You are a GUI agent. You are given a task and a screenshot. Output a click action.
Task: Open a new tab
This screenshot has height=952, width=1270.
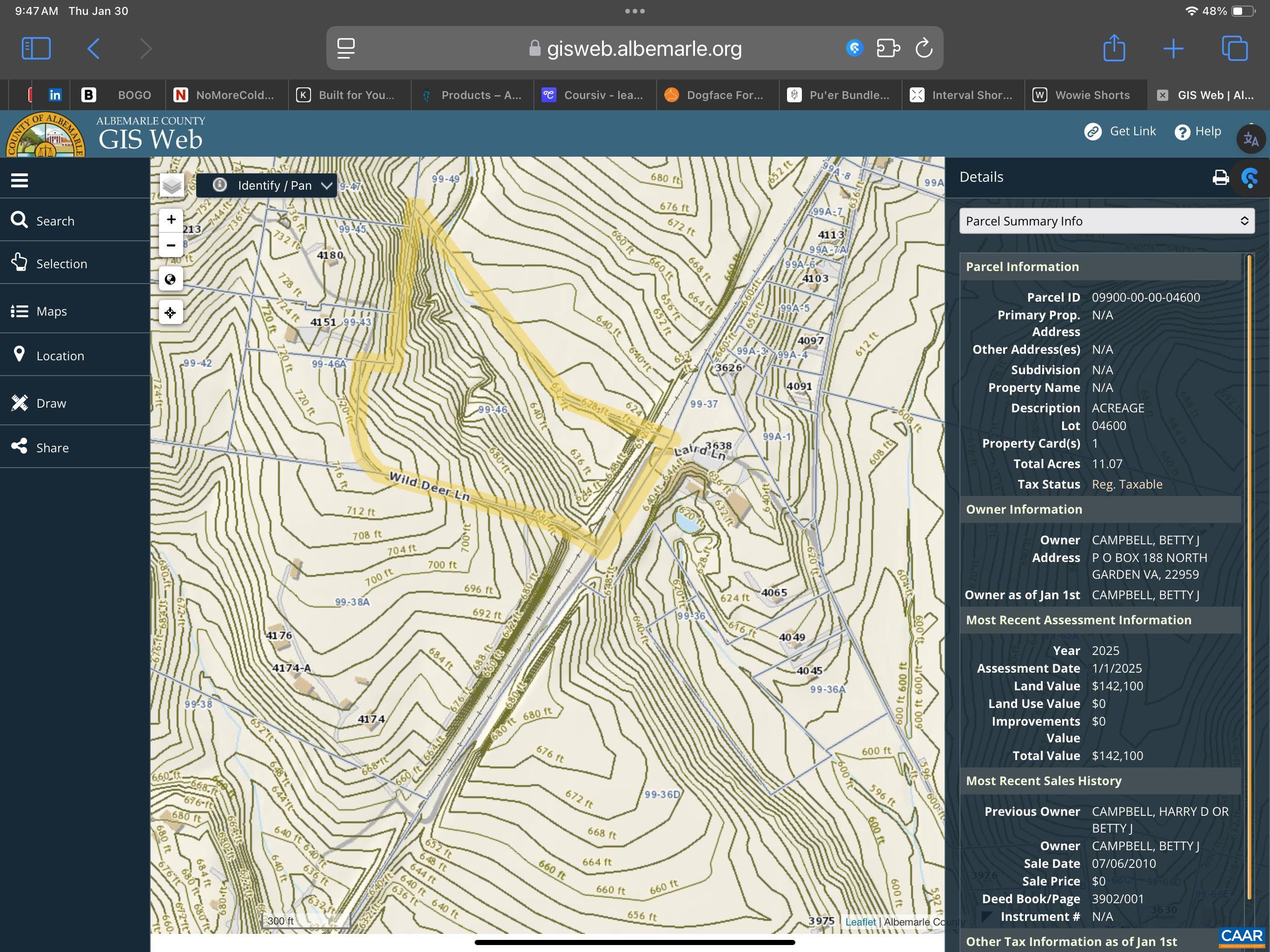point(1173,48)
